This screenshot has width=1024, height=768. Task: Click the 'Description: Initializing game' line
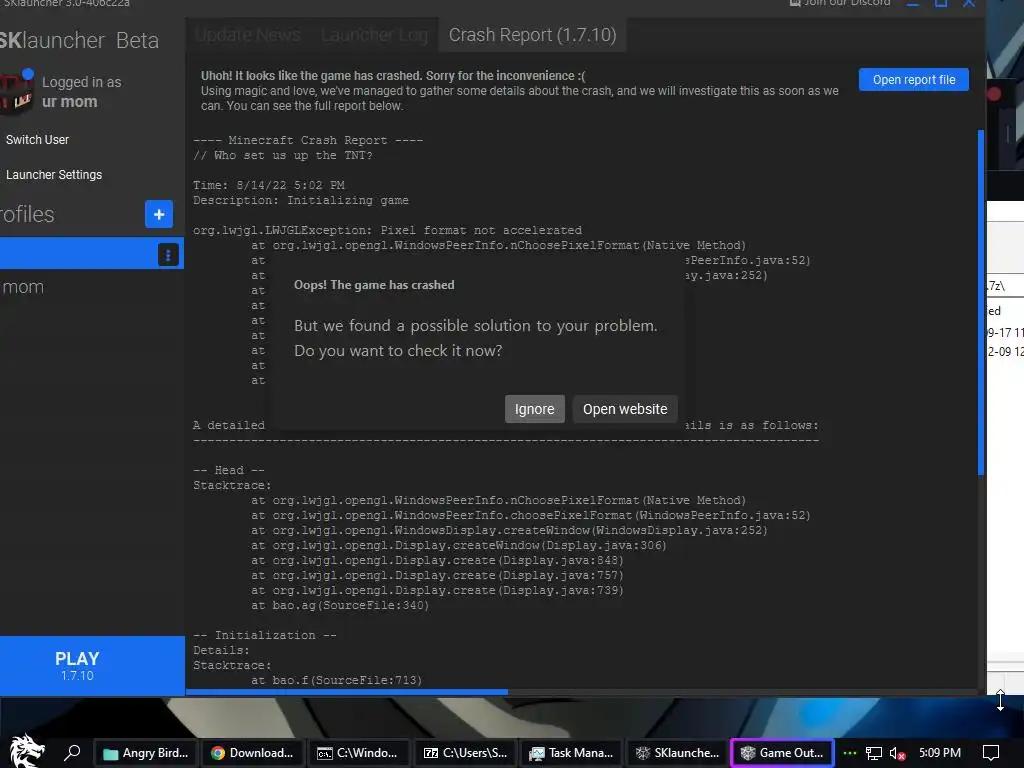point(300,200)
